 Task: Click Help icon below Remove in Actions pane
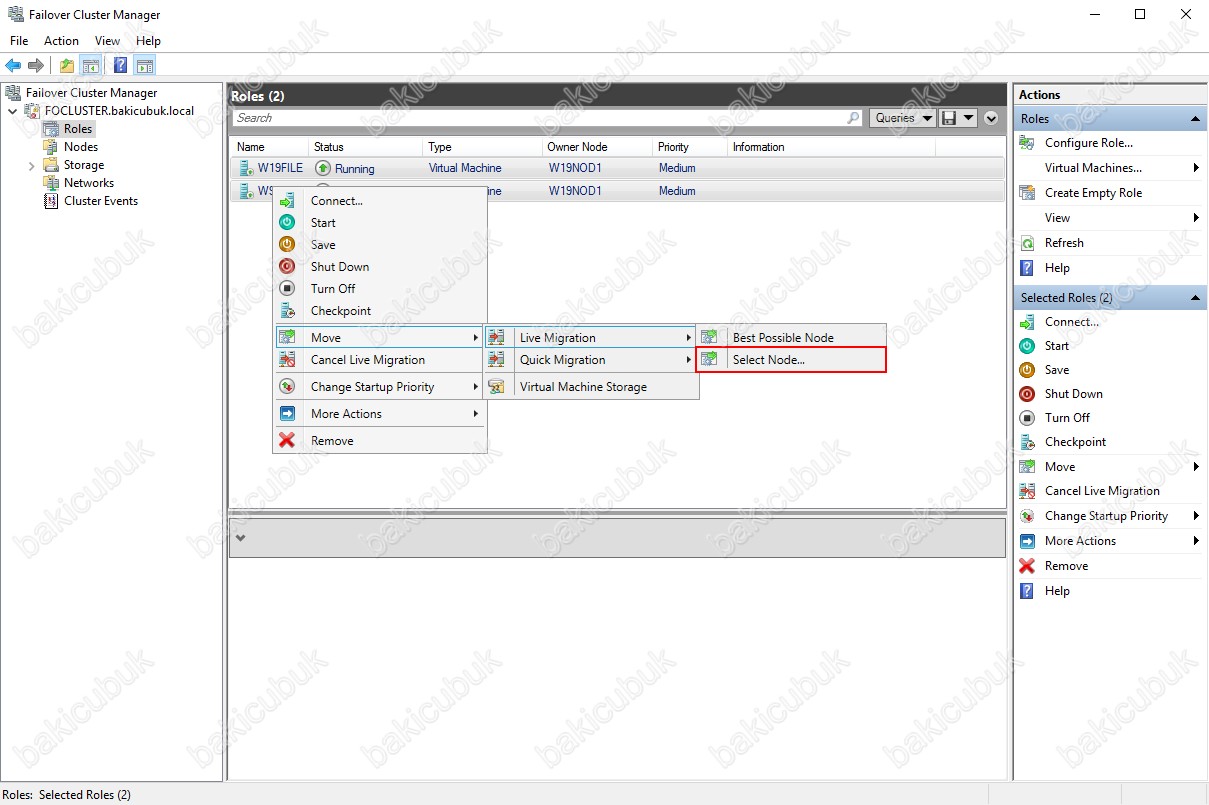(1027, 591)
